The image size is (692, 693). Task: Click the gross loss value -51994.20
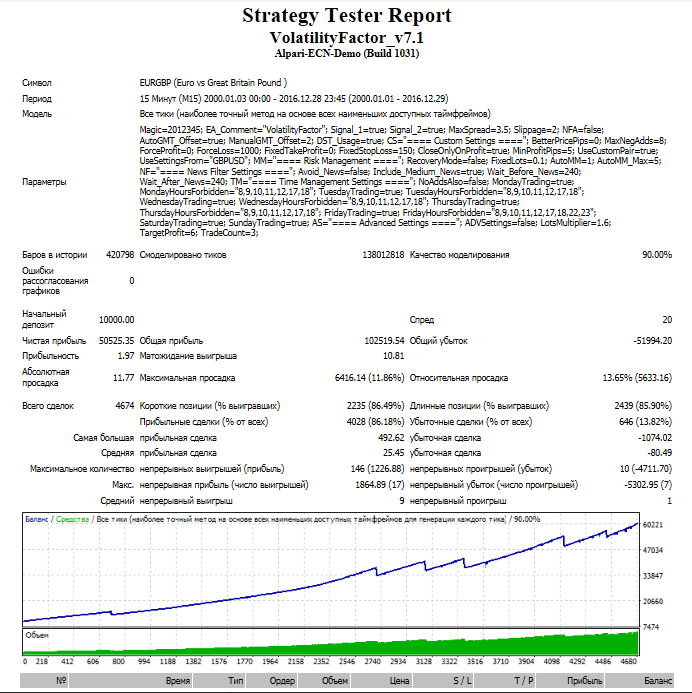pyautogui.click(x=652, y=341)
